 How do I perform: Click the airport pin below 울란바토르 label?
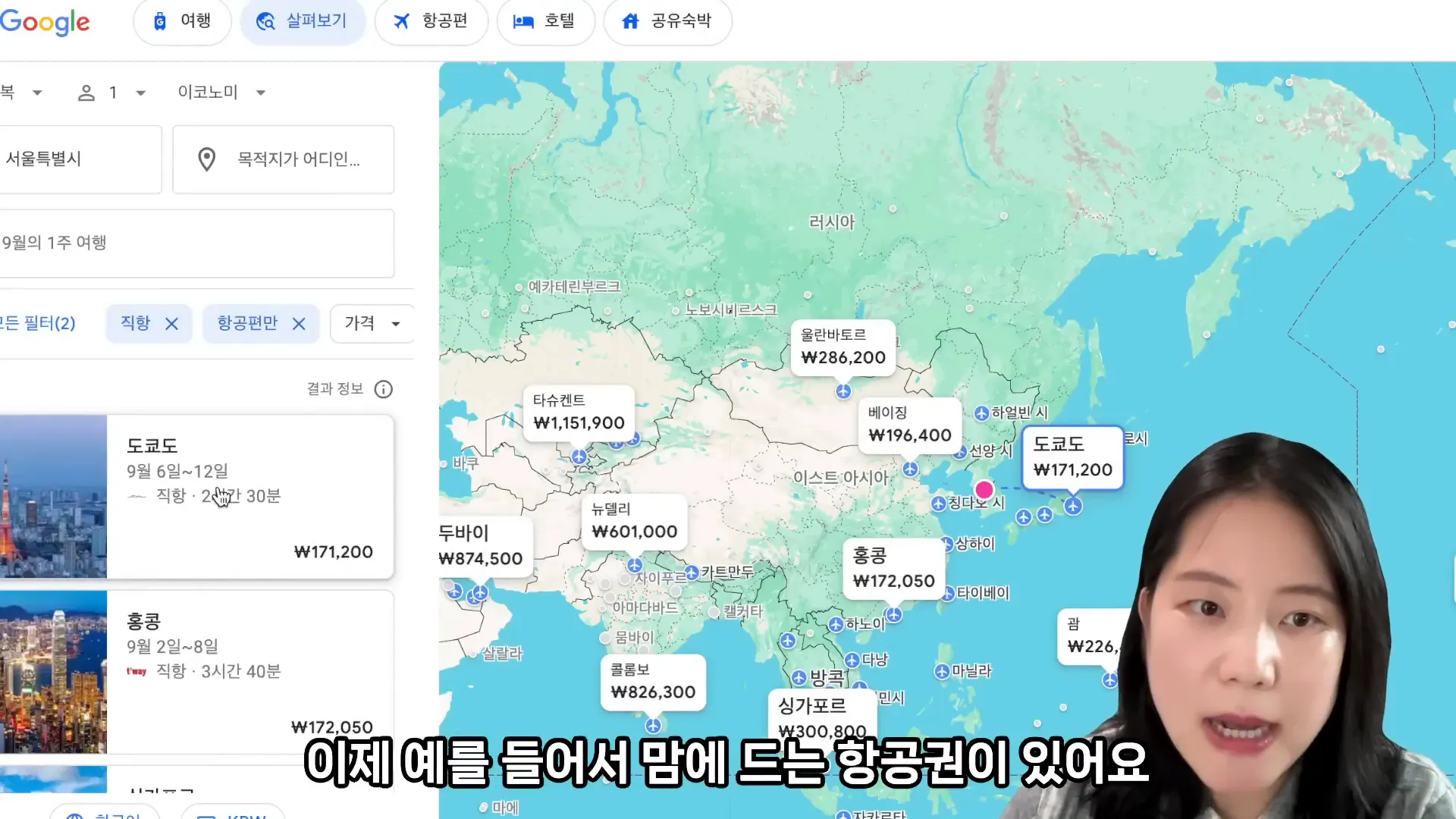(x=843, y=391)
